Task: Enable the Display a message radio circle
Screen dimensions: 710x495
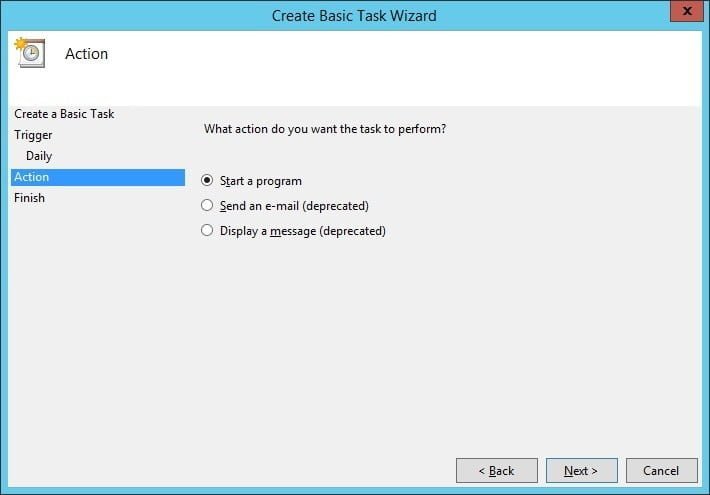Action: click(207, 231)
